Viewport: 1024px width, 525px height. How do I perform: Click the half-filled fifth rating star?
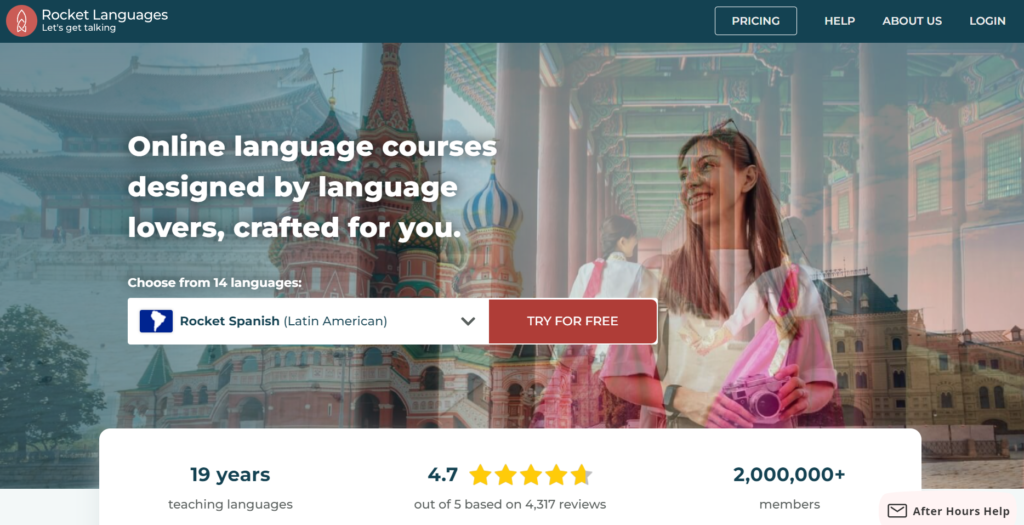click(x=581, y=475)
